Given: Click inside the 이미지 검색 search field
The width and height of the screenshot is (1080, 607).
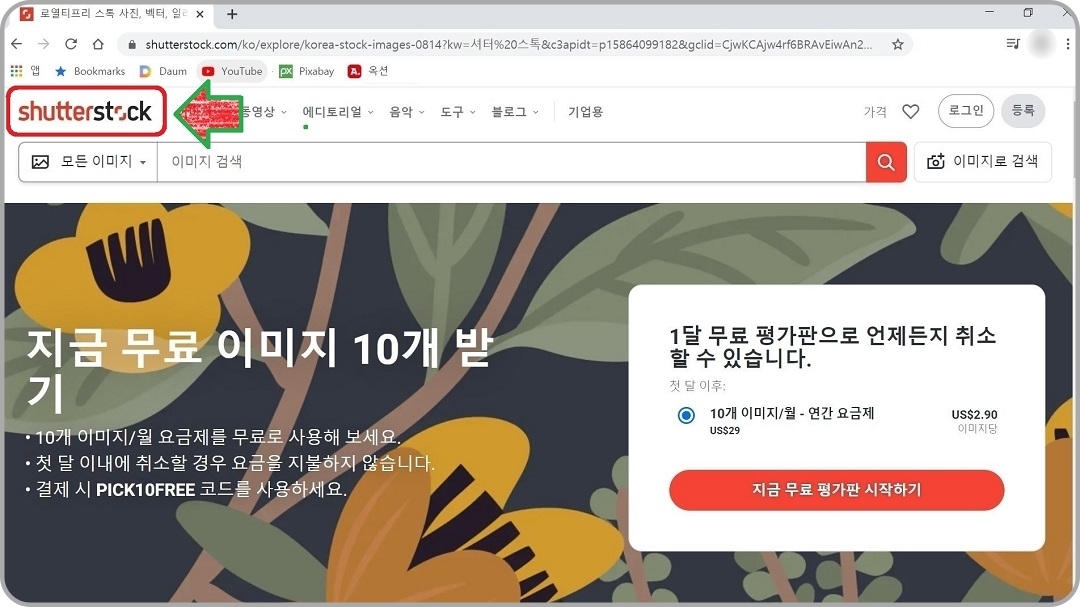Looking at the screenshot, I should coord(400,162).
